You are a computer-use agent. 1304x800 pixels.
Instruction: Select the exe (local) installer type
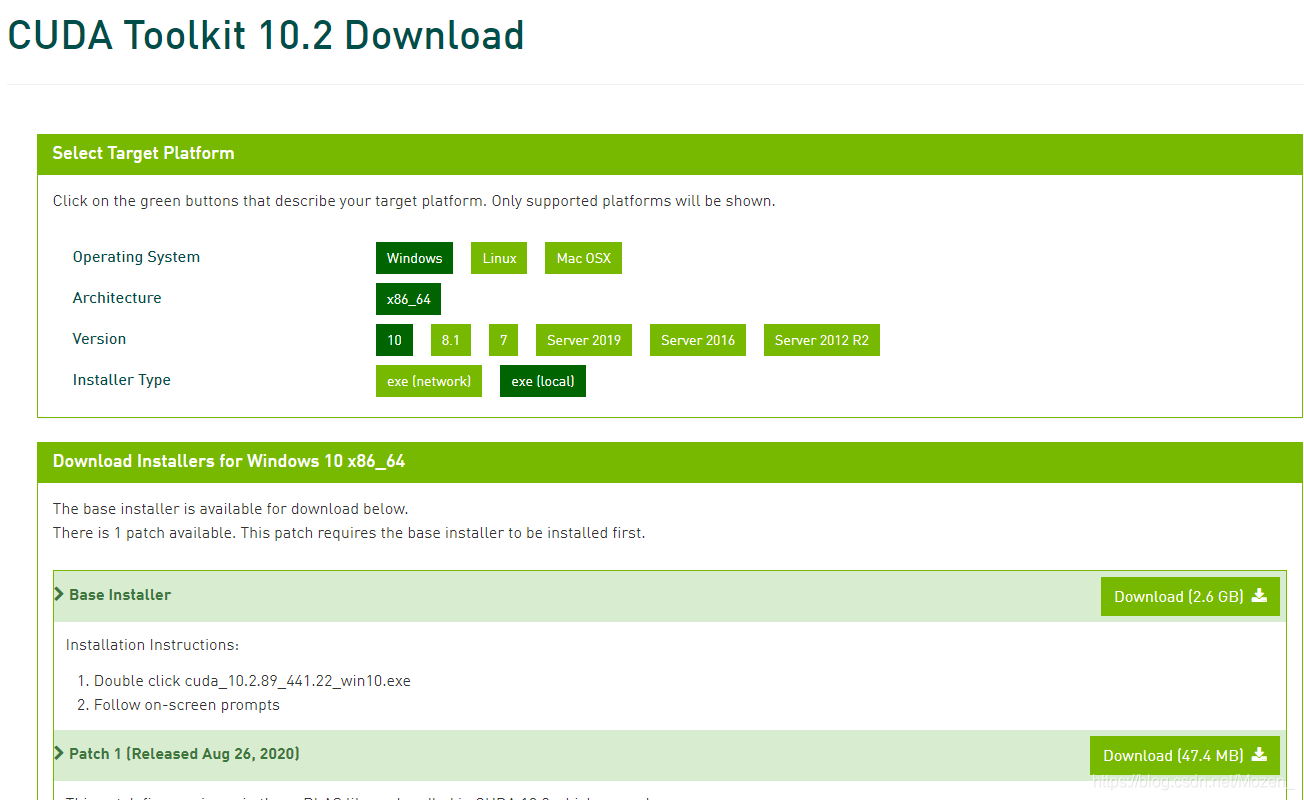(x=543, y=381)
